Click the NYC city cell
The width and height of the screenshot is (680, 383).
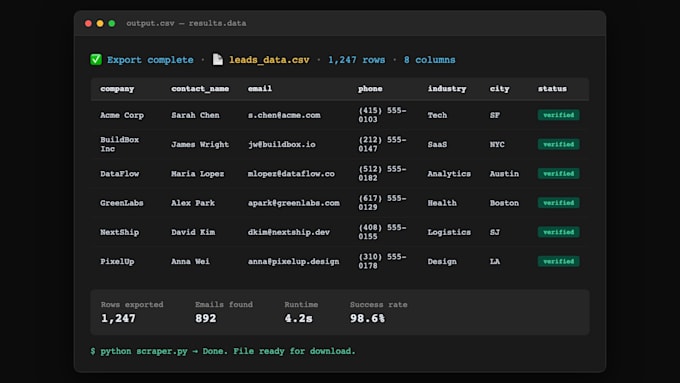tap(497, 144)
